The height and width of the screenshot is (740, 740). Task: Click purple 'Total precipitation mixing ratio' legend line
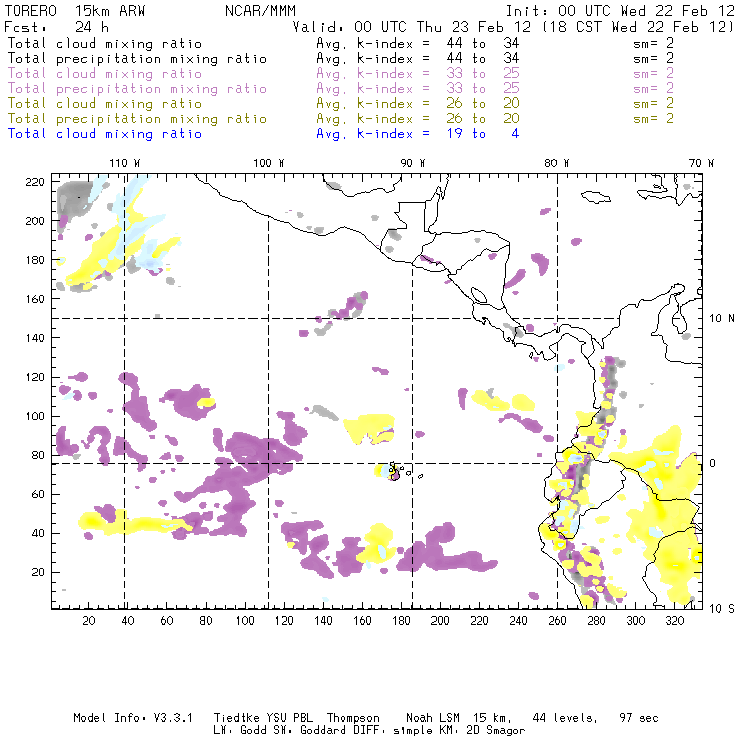(137, 89)
